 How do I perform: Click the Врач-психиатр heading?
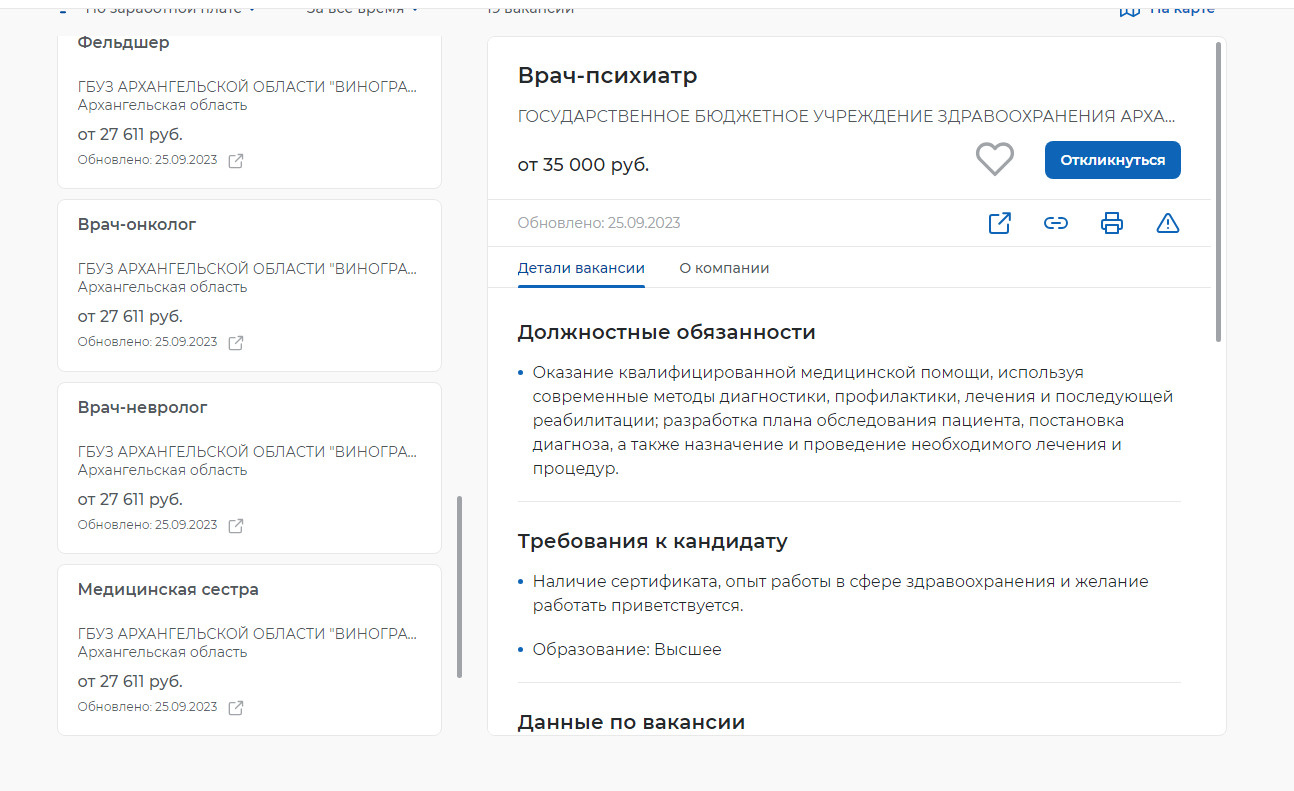pos(608,75)
